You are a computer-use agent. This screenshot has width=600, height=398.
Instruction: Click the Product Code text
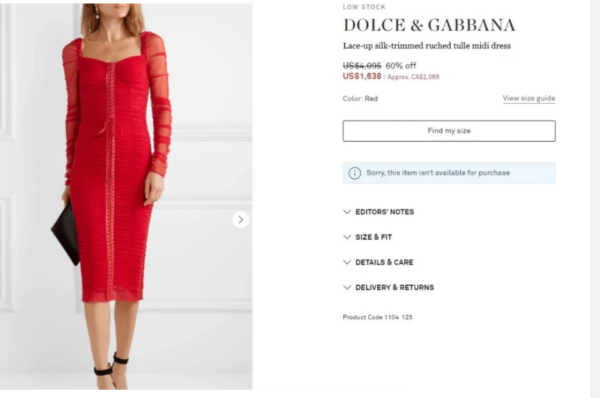click(x=377, y=317)
